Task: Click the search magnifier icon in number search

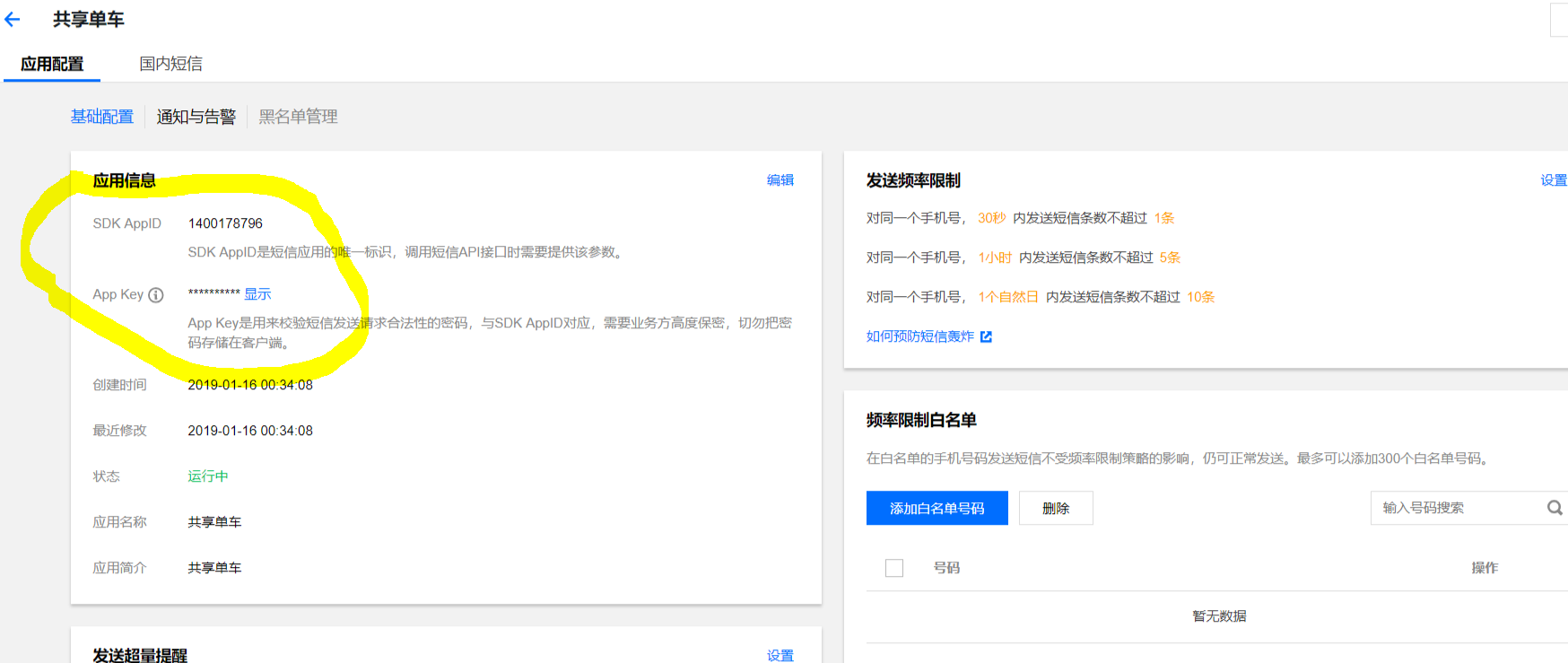Action: 1555,508
